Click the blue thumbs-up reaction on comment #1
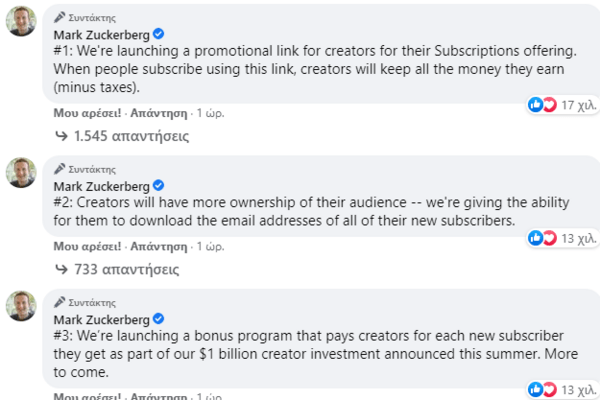The height and width of the screenshot is (400, 600). tap(536, 104)
